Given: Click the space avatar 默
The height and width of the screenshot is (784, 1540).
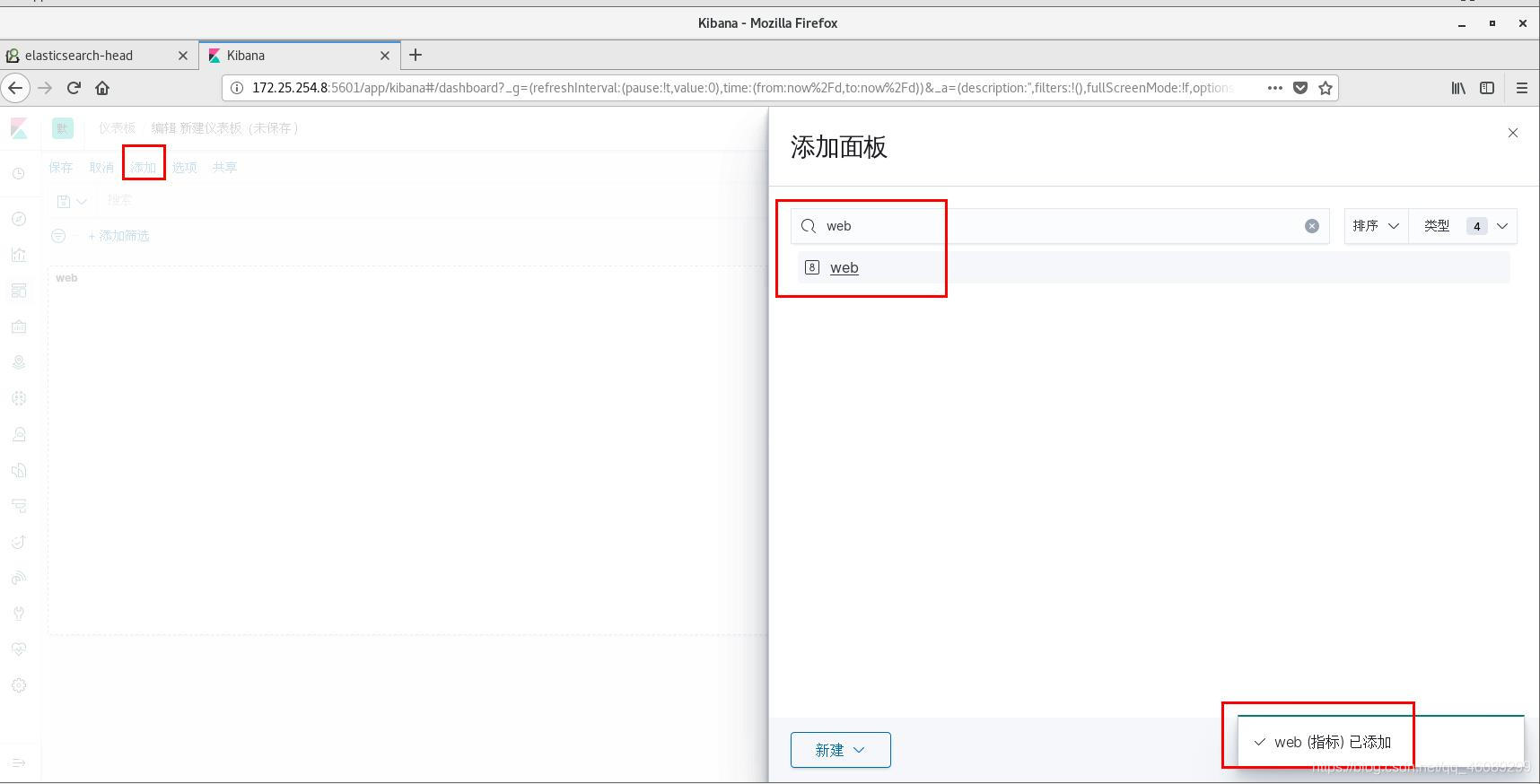Looking at the screenshot, I should point(62,128).
